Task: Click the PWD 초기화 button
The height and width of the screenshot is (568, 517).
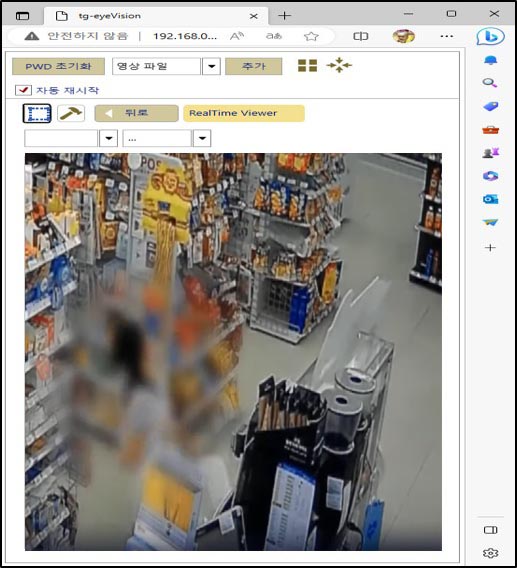Action: coord(58,66)
